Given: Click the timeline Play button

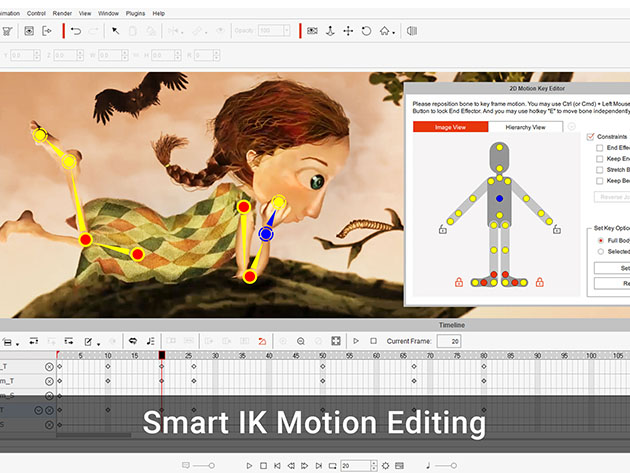Looking at the screenshot, I should (x=356, y=341).
